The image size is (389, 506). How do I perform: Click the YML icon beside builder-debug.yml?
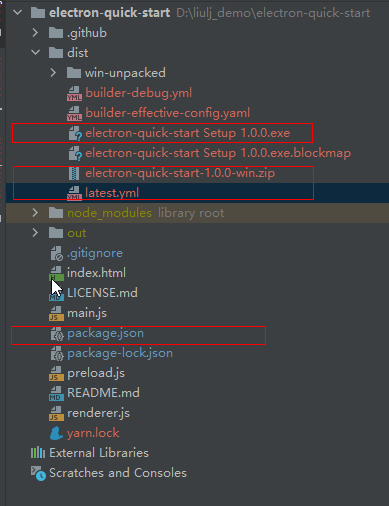[x=74, y=93]
